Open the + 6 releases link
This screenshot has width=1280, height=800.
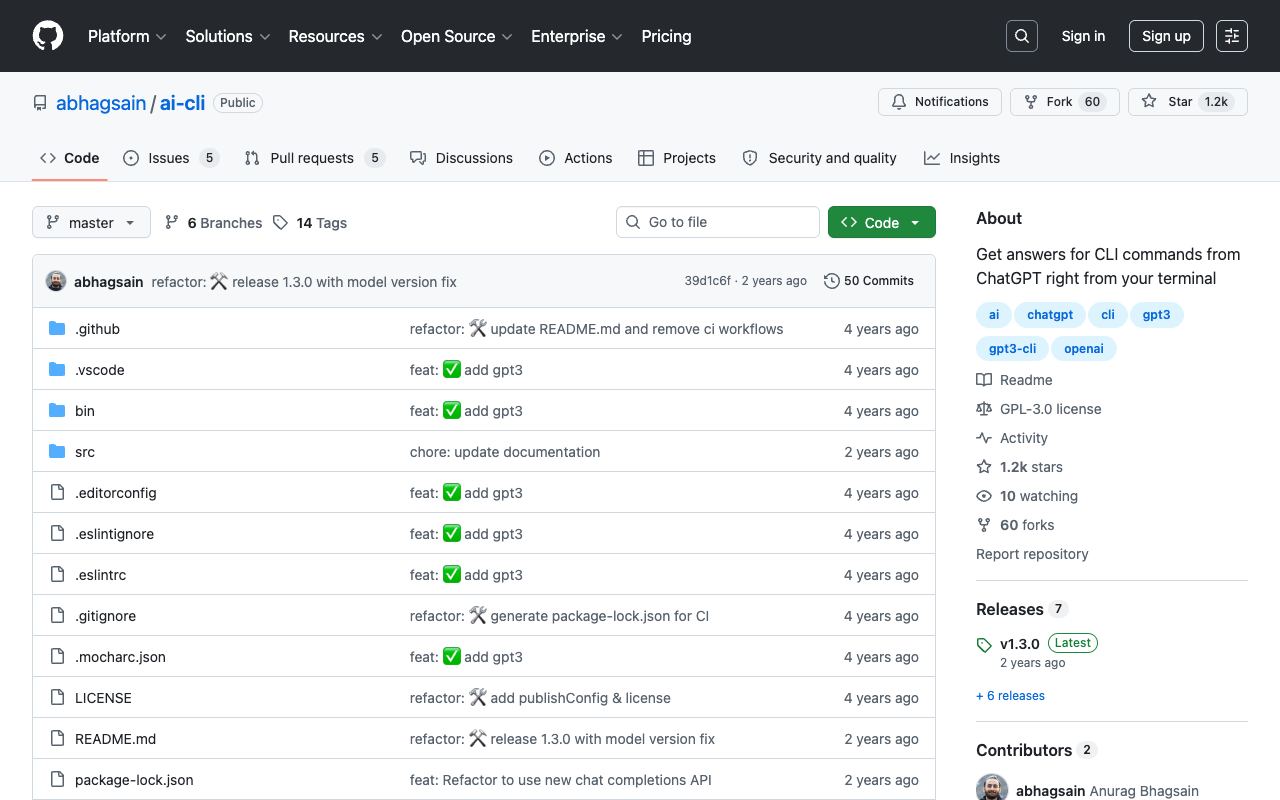pos(1010,696)
